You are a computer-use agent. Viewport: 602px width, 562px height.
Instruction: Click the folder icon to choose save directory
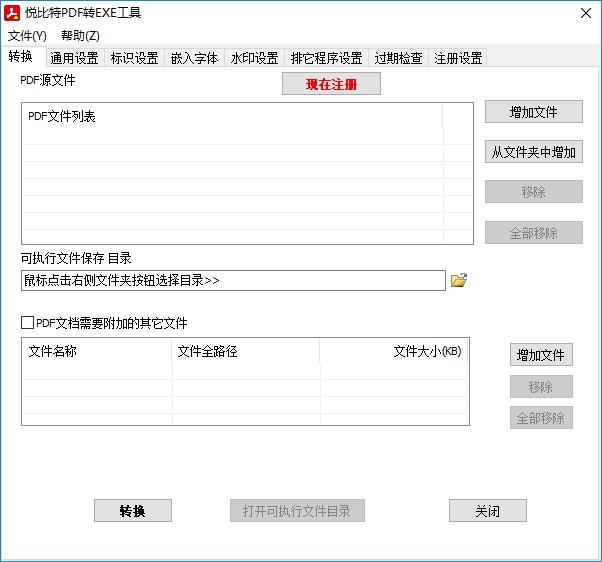coord(459,281)
